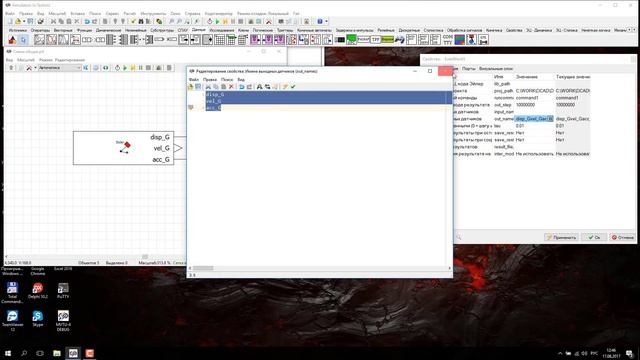640x360 pixels.
Task: Select the COM TTY block icon
Action: [448, 40]
